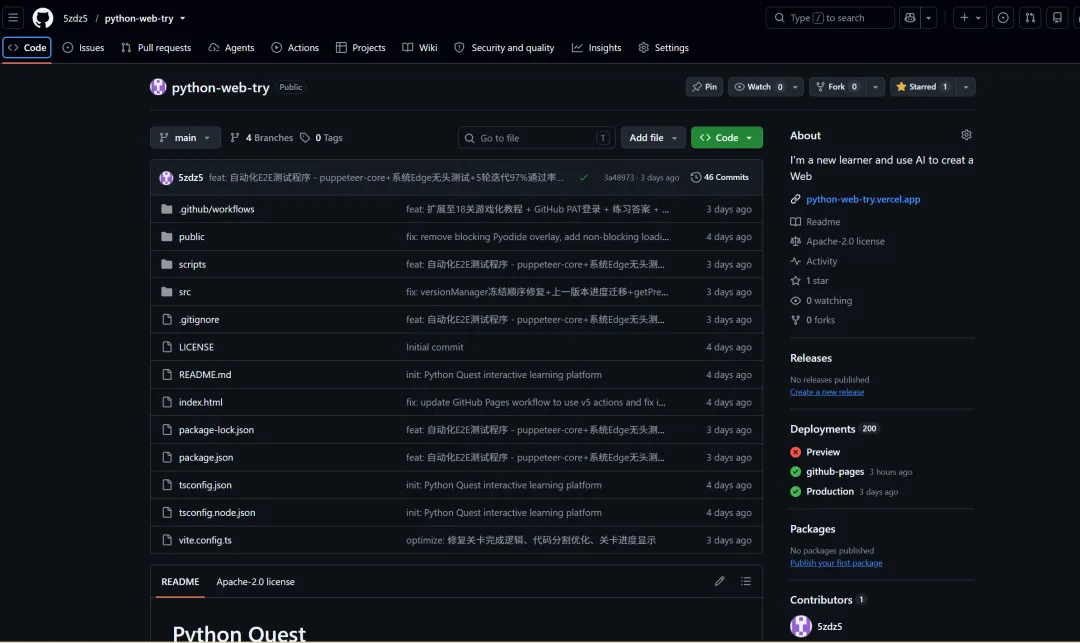Viewport: 1080px width, 643px height.
Task: View 0 Tags
Action: [x=321, y=138]
